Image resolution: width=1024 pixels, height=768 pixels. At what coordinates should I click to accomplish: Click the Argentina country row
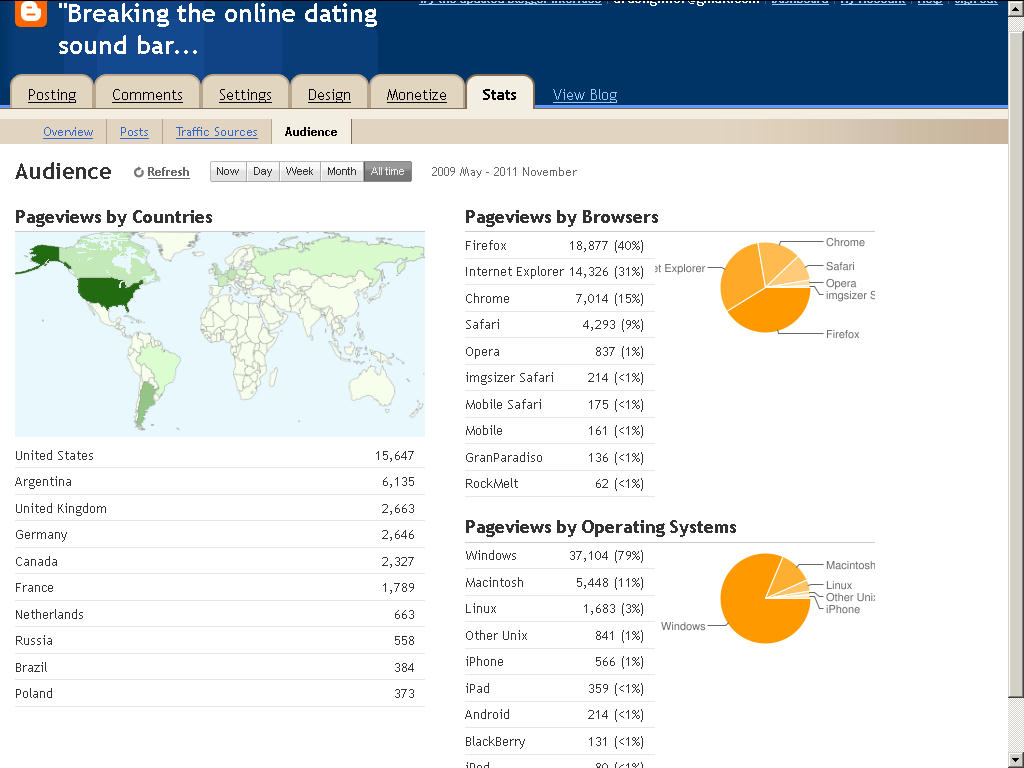coord(219,482)
